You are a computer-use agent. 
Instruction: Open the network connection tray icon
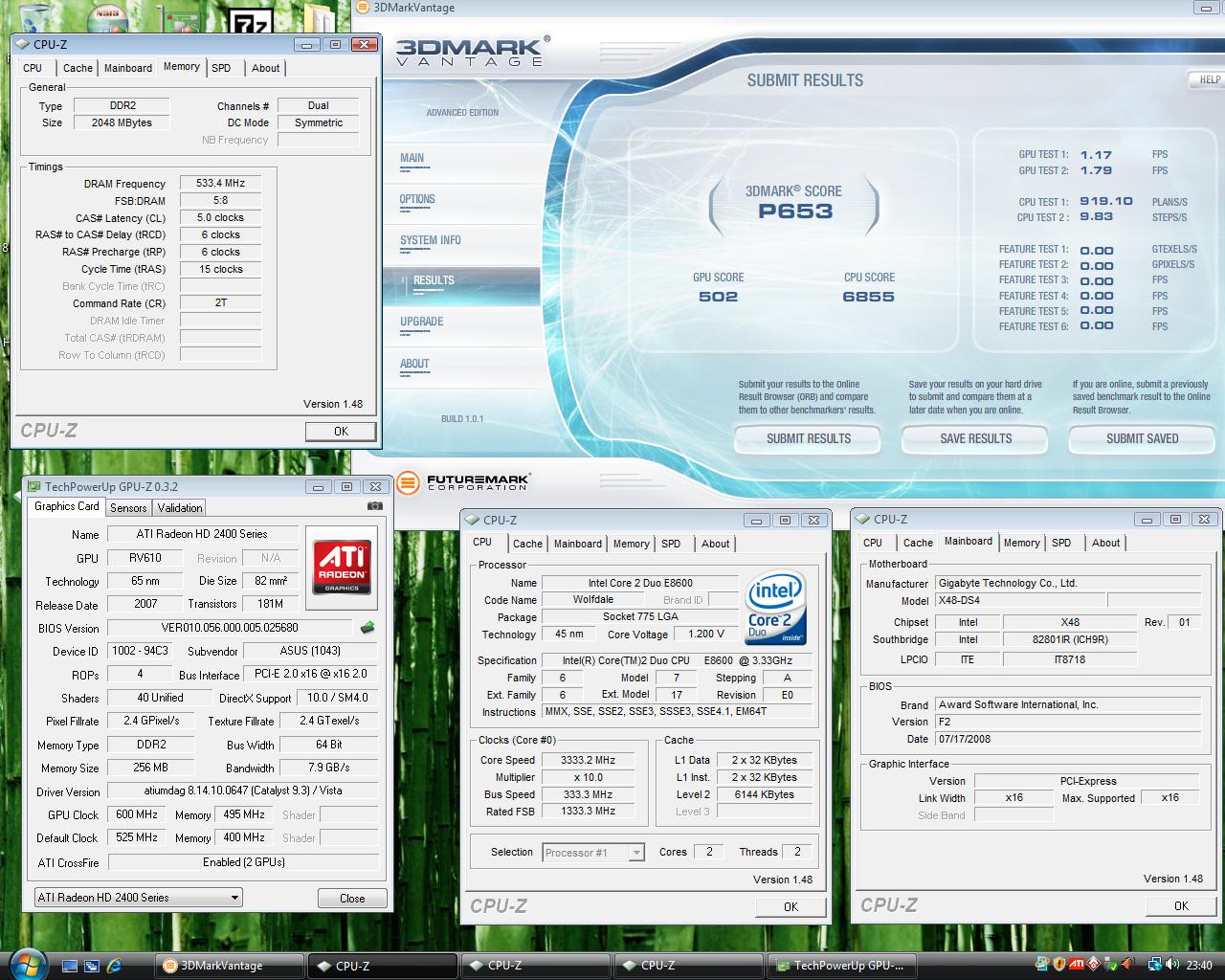tap(1154, 965)
